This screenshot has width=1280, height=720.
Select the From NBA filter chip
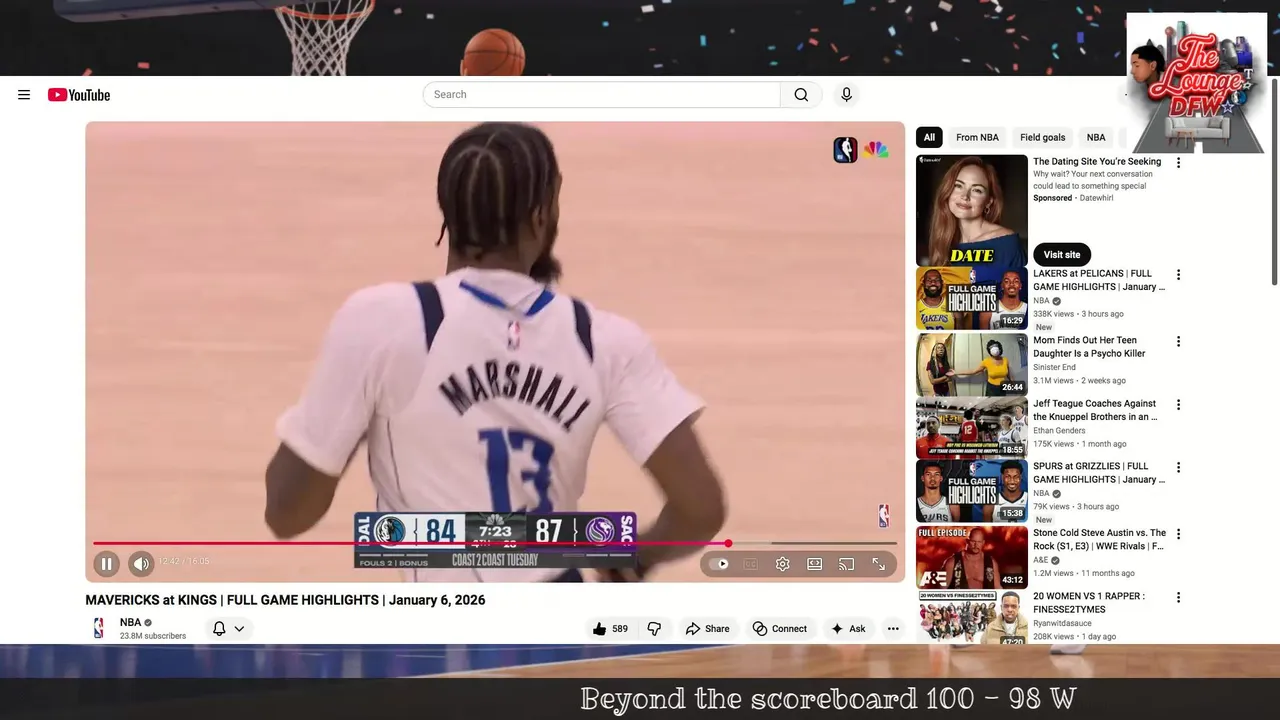977,138
